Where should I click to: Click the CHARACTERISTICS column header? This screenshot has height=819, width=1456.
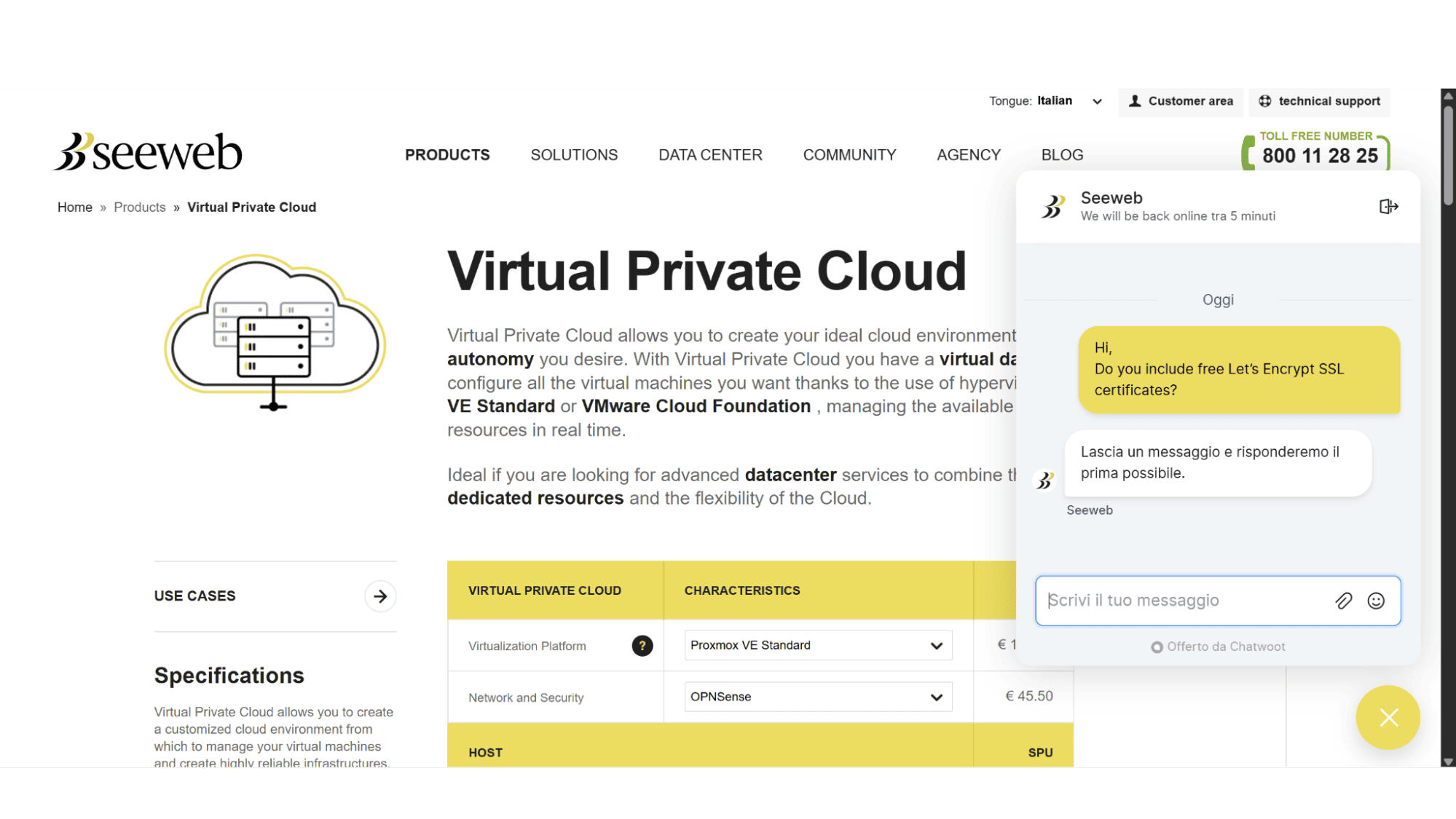click(x=742, y=590)
